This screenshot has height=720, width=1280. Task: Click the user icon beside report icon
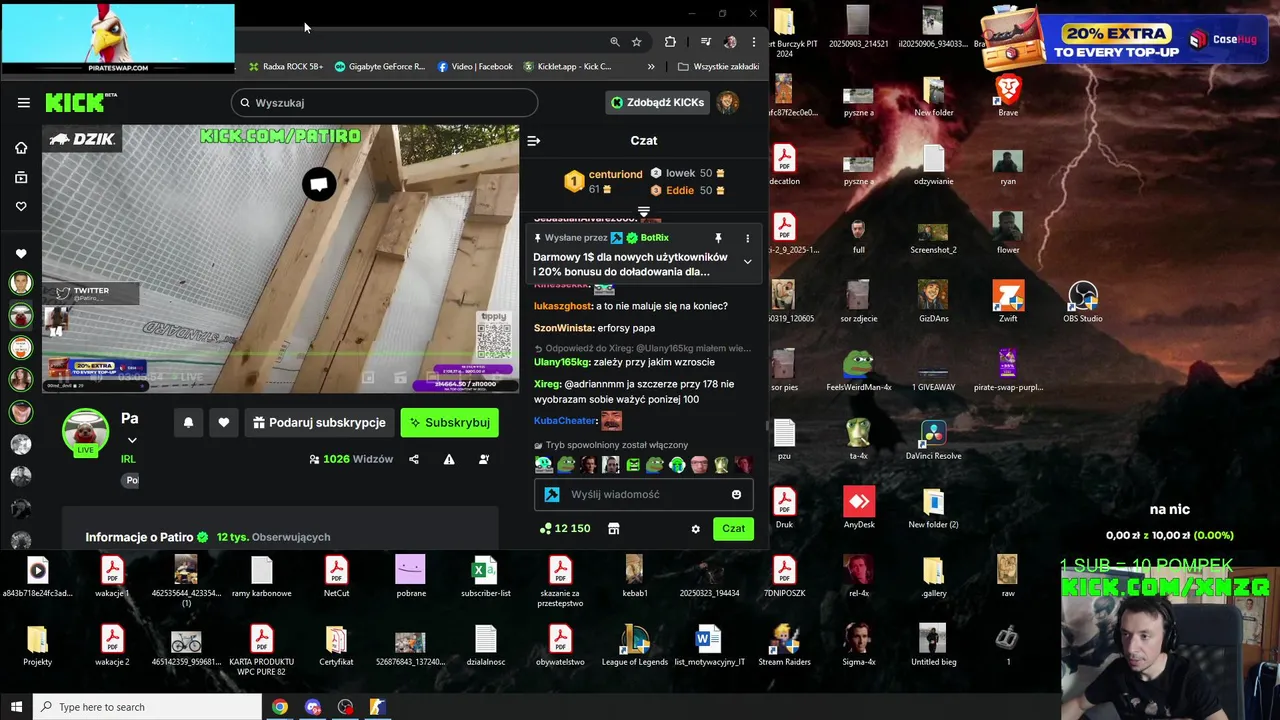(484, 459)
